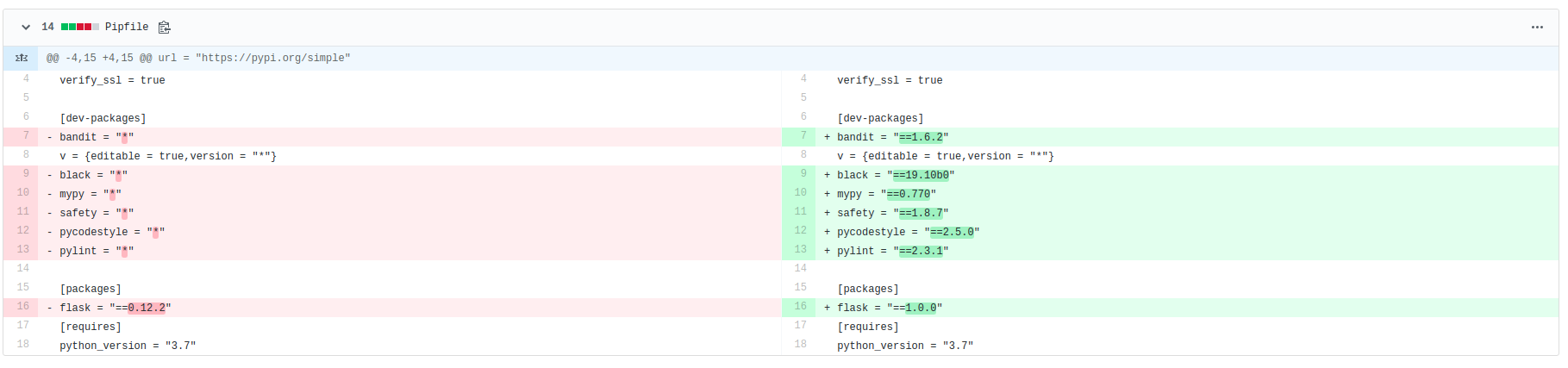Expand hidden lines above the diff hunk
Image resolution: width=1568 pixels, height=368 pixels.
pyautogui.click(x=22, y=59)
